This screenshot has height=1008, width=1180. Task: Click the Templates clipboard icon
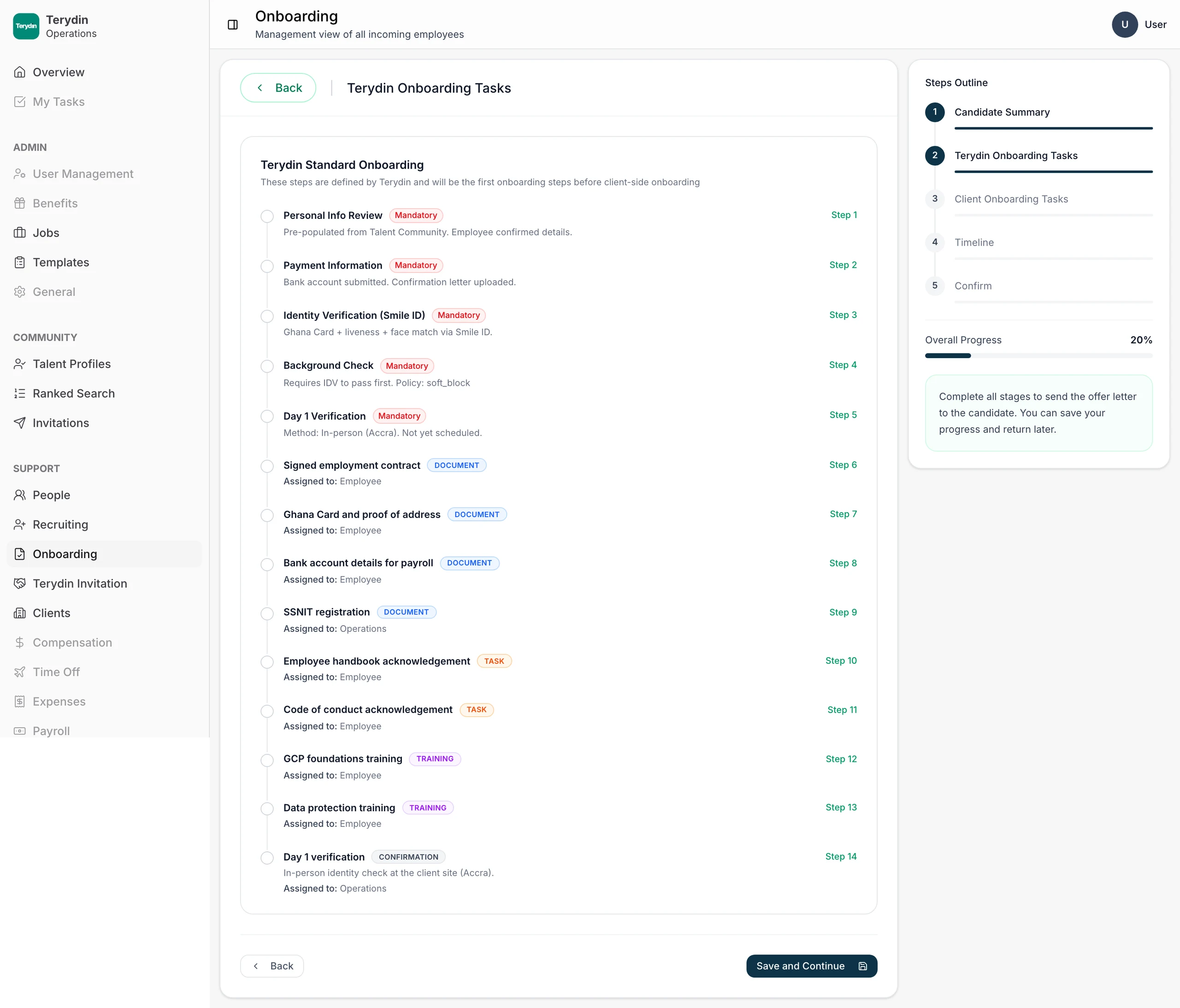(x=20, y=263)
